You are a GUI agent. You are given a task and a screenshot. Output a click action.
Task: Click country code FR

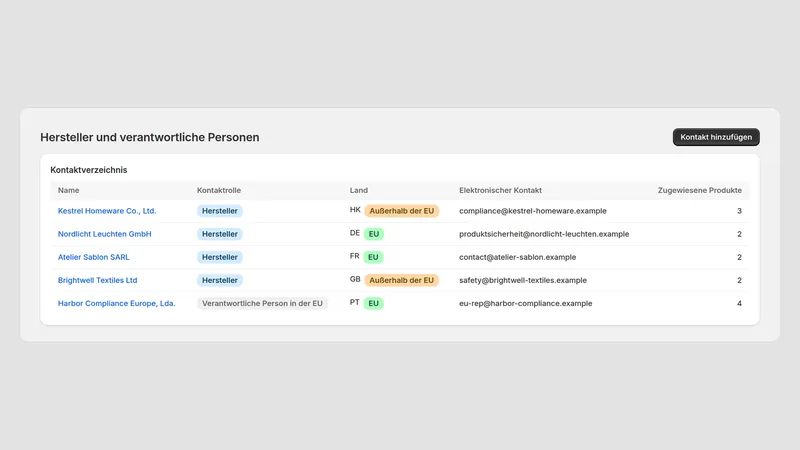click(355, 256)
